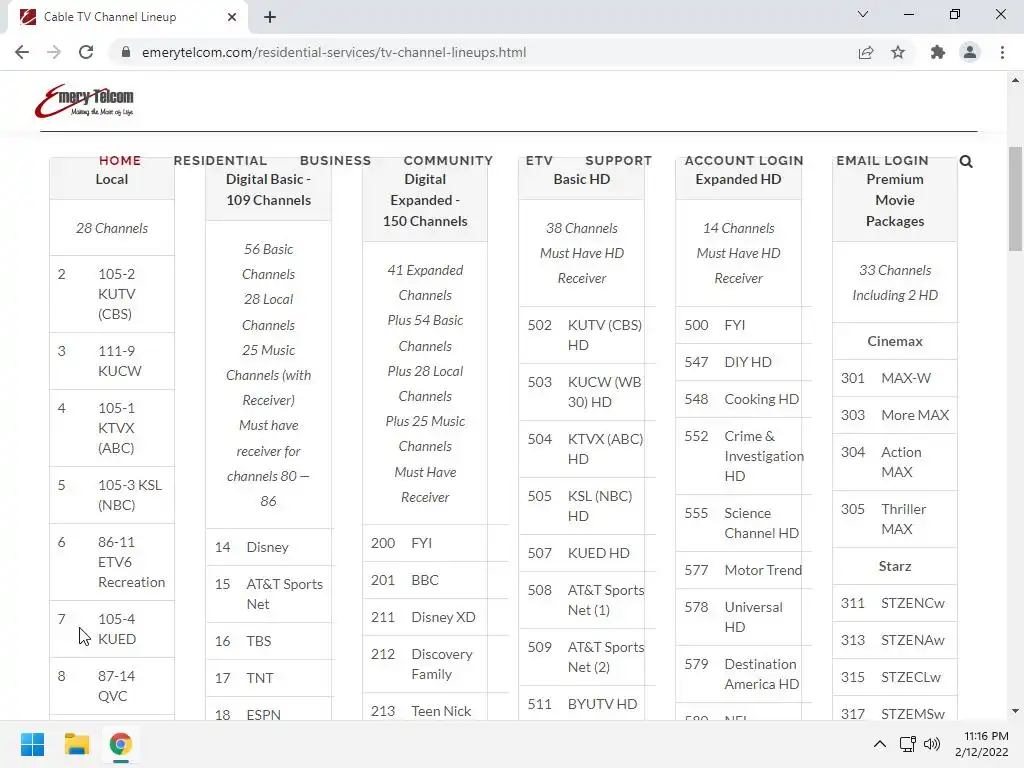Screen dimensions: 1024x768
Task: Open the Extensions puzzle icon
Action: [938, 52]
